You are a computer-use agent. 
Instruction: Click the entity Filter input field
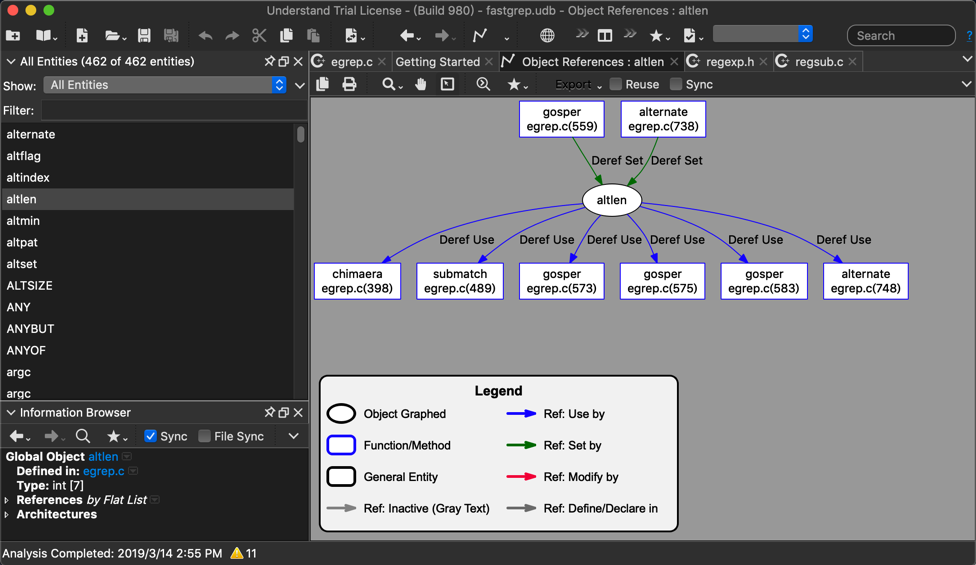170,111
